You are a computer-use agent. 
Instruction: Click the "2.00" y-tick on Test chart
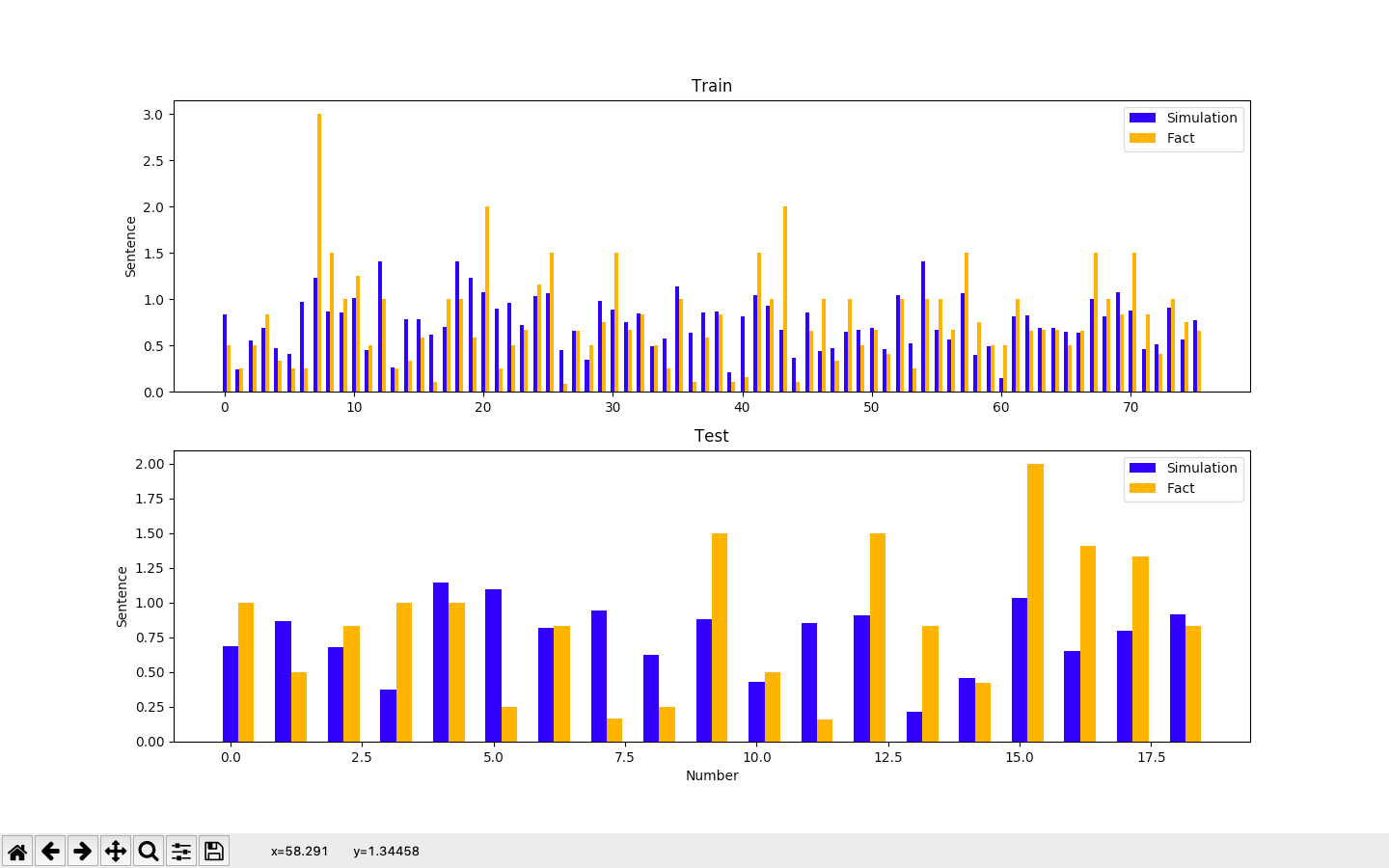coord(150,464)
